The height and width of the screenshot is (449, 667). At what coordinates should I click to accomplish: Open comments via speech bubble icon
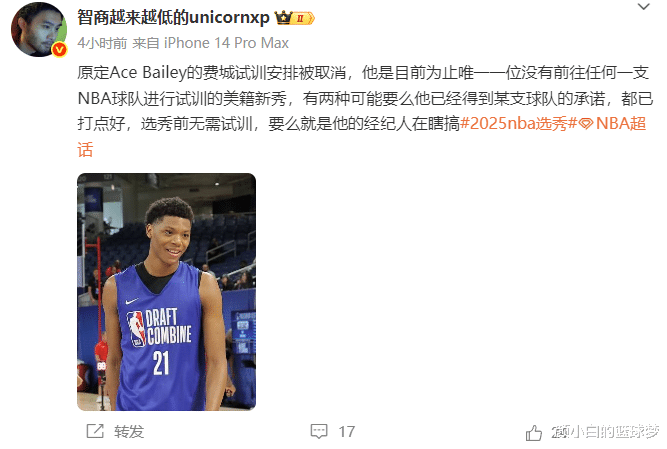click(x=319, y=432)
